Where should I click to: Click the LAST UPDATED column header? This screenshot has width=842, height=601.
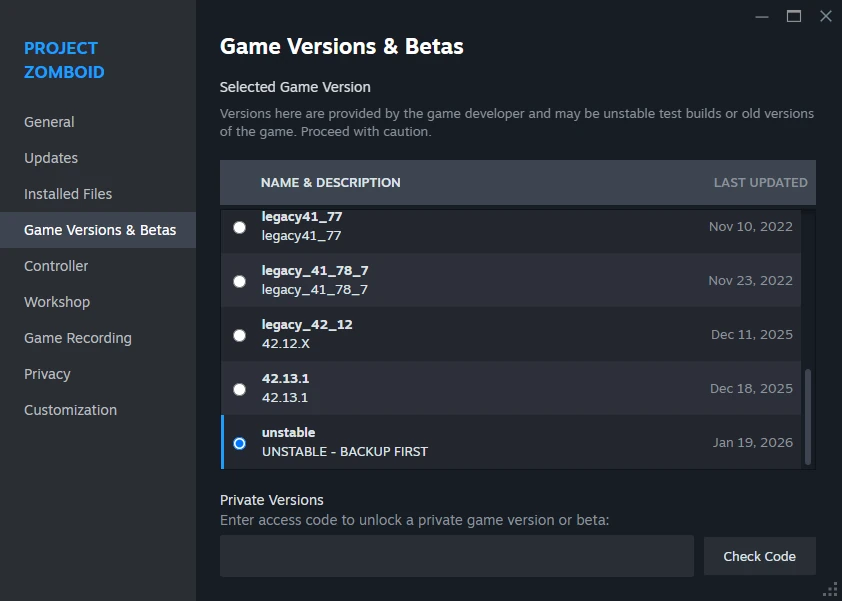point(760,183)
